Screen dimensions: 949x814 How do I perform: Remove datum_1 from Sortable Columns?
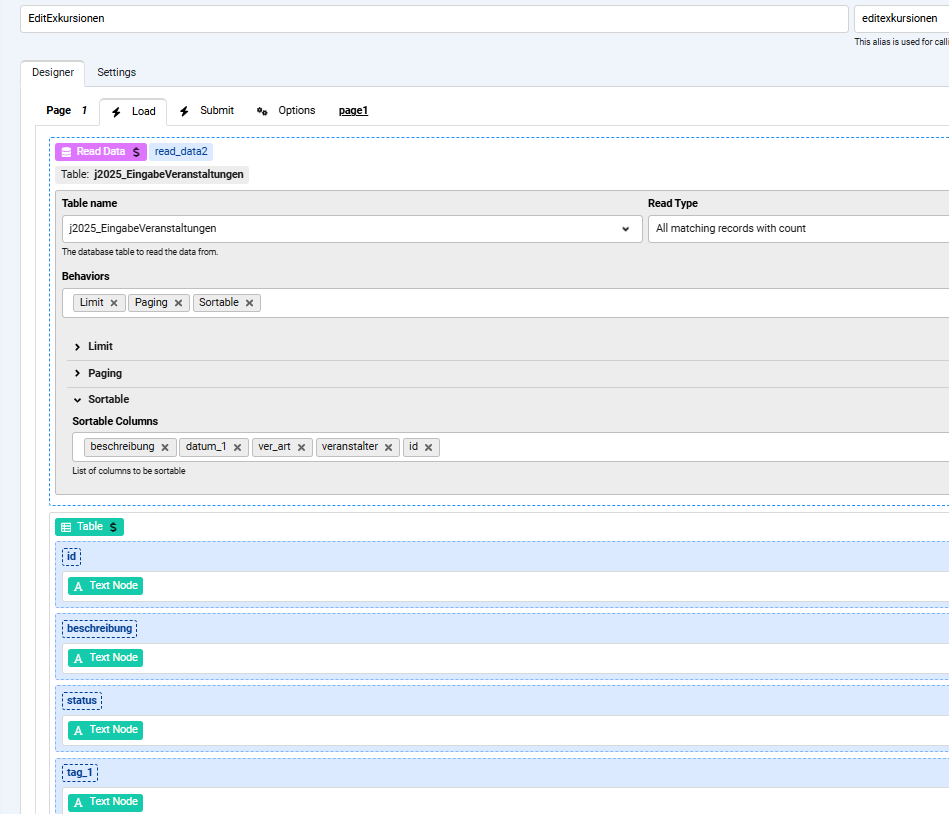237,447
